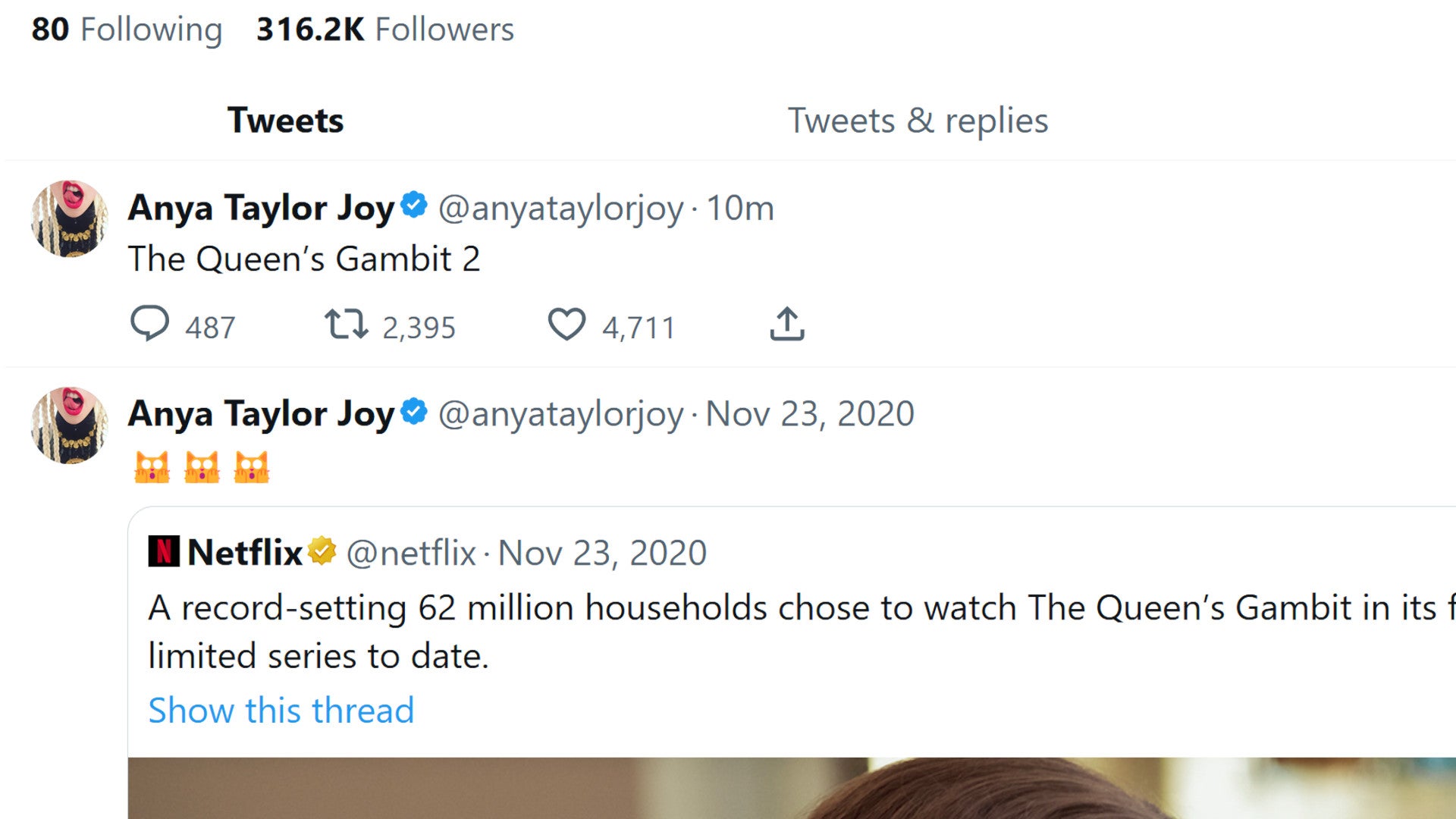Click Netflix gold verified badge
Viewport: 1456px width, 819px height.
(x=322, y=551)
